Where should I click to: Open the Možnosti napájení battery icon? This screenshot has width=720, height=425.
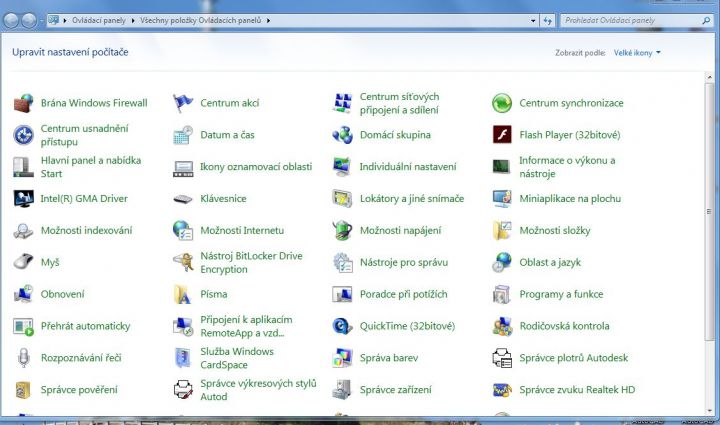(343, 230)
